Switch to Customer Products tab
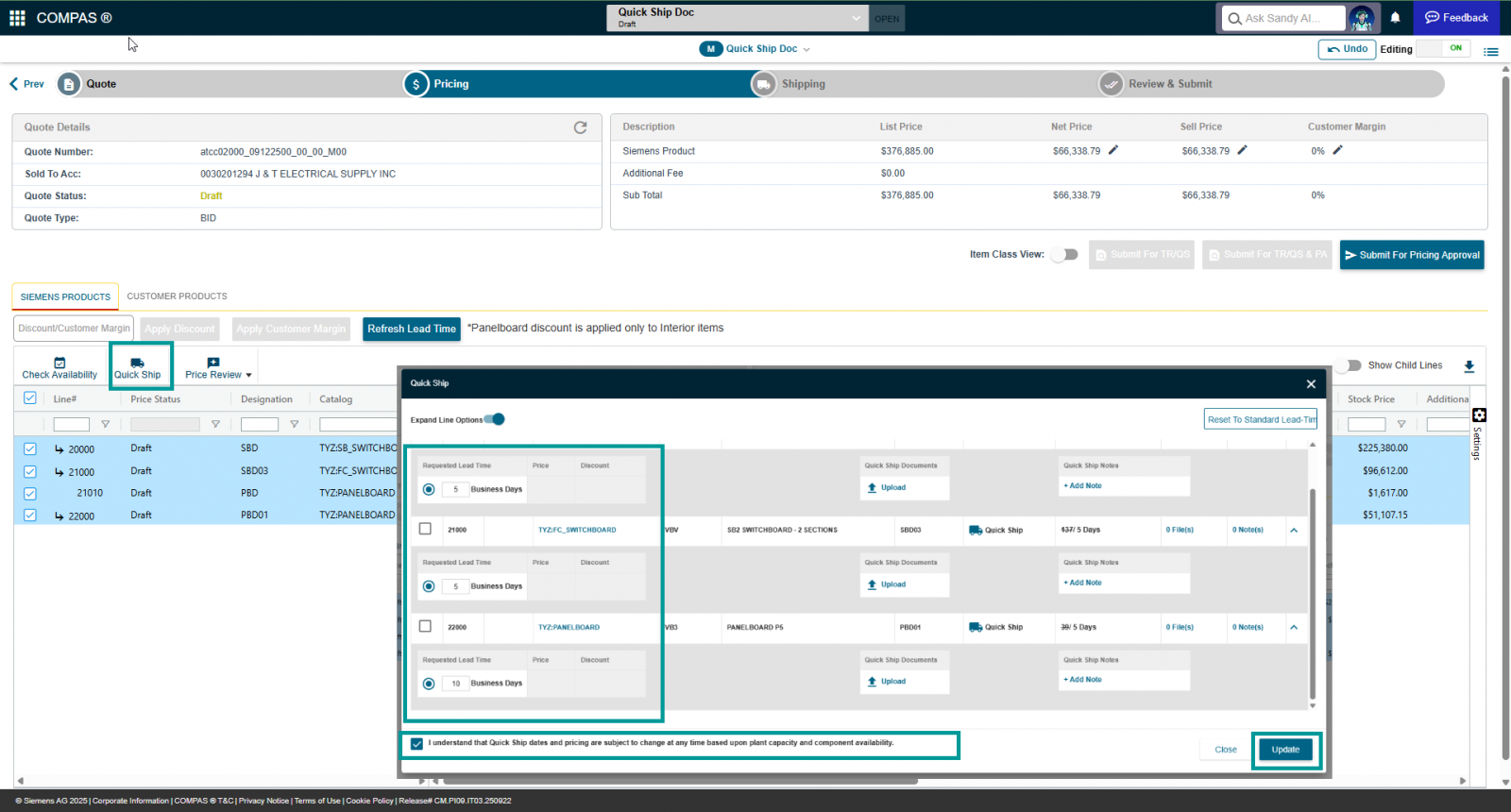Viewport: 1511px width, 812px height. 177,296
